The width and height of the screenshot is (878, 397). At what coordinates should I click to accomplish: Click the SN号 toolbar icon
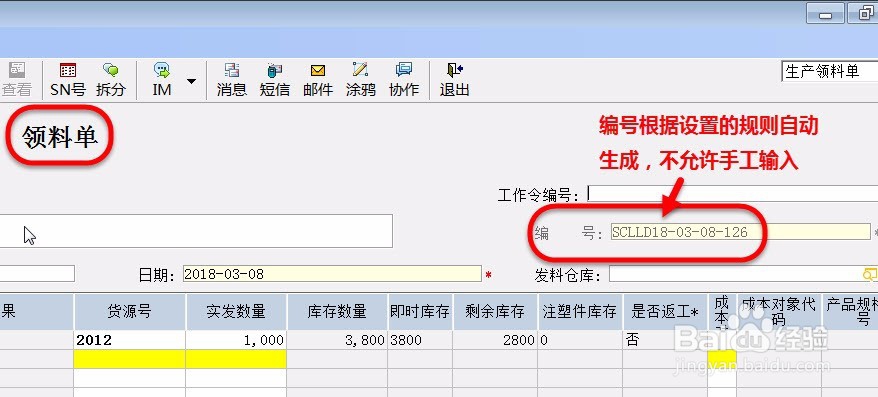[x=68, y=80]
